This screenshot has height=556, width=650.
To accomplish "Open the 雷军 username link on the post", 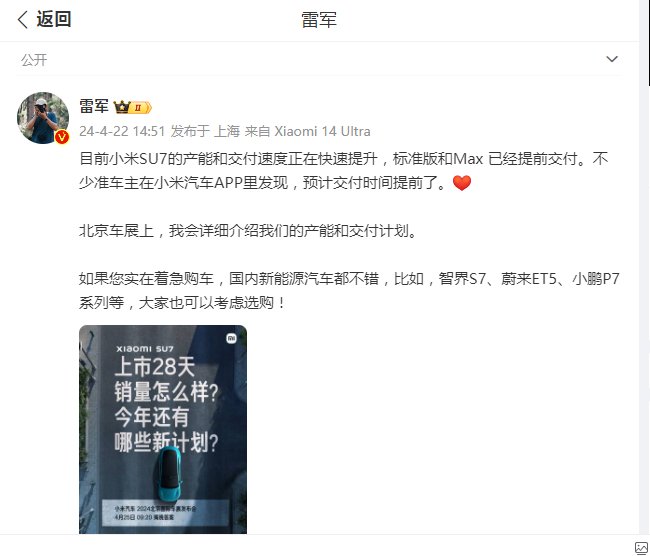I will tap(94, 106).
